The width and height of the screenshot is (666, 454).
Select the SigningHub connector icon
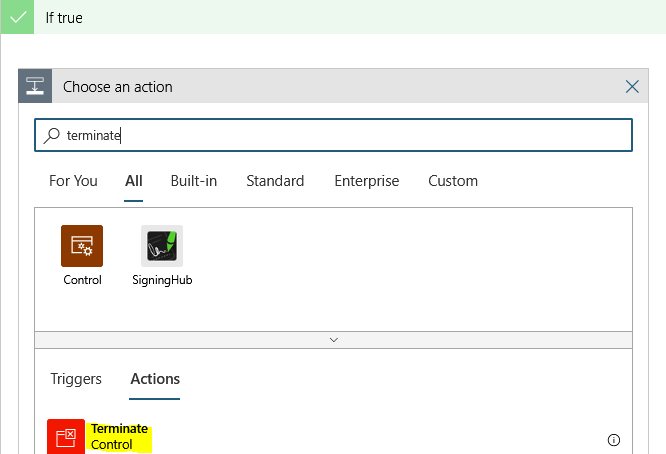(x=162, y=246)
